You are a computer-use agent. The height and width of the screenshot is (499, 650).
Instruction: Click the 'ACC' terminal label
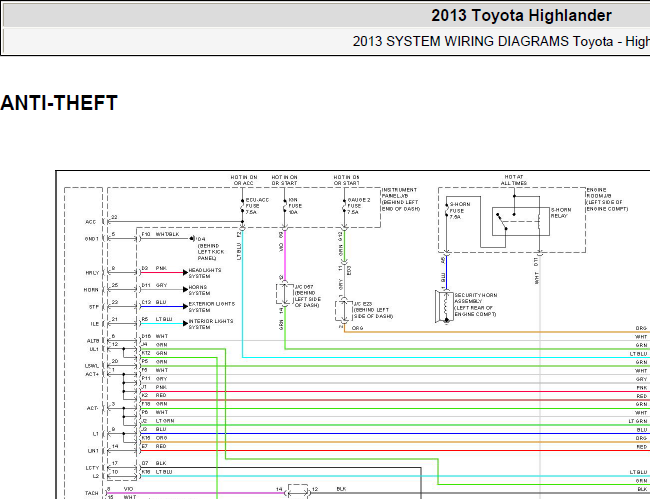click(91, 222)
